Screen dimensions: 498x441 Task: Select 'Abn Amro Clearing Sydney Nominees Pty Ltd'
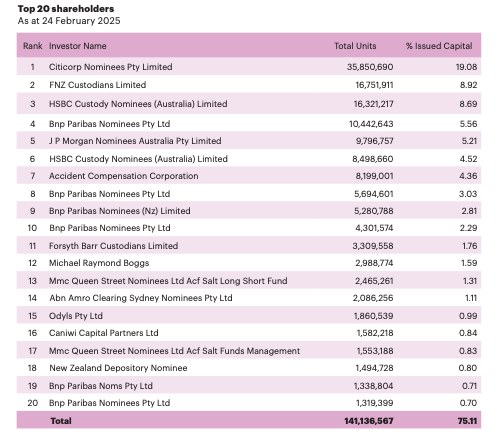141,298
